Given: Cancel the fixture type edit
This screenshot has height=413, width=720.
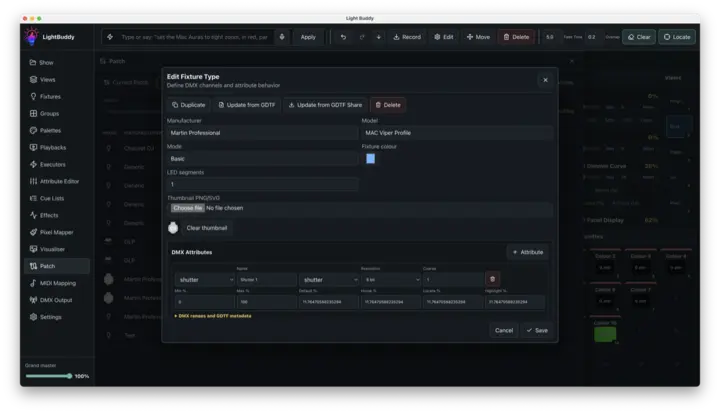Looking at the screenshot, I should [x=504, y=330].
